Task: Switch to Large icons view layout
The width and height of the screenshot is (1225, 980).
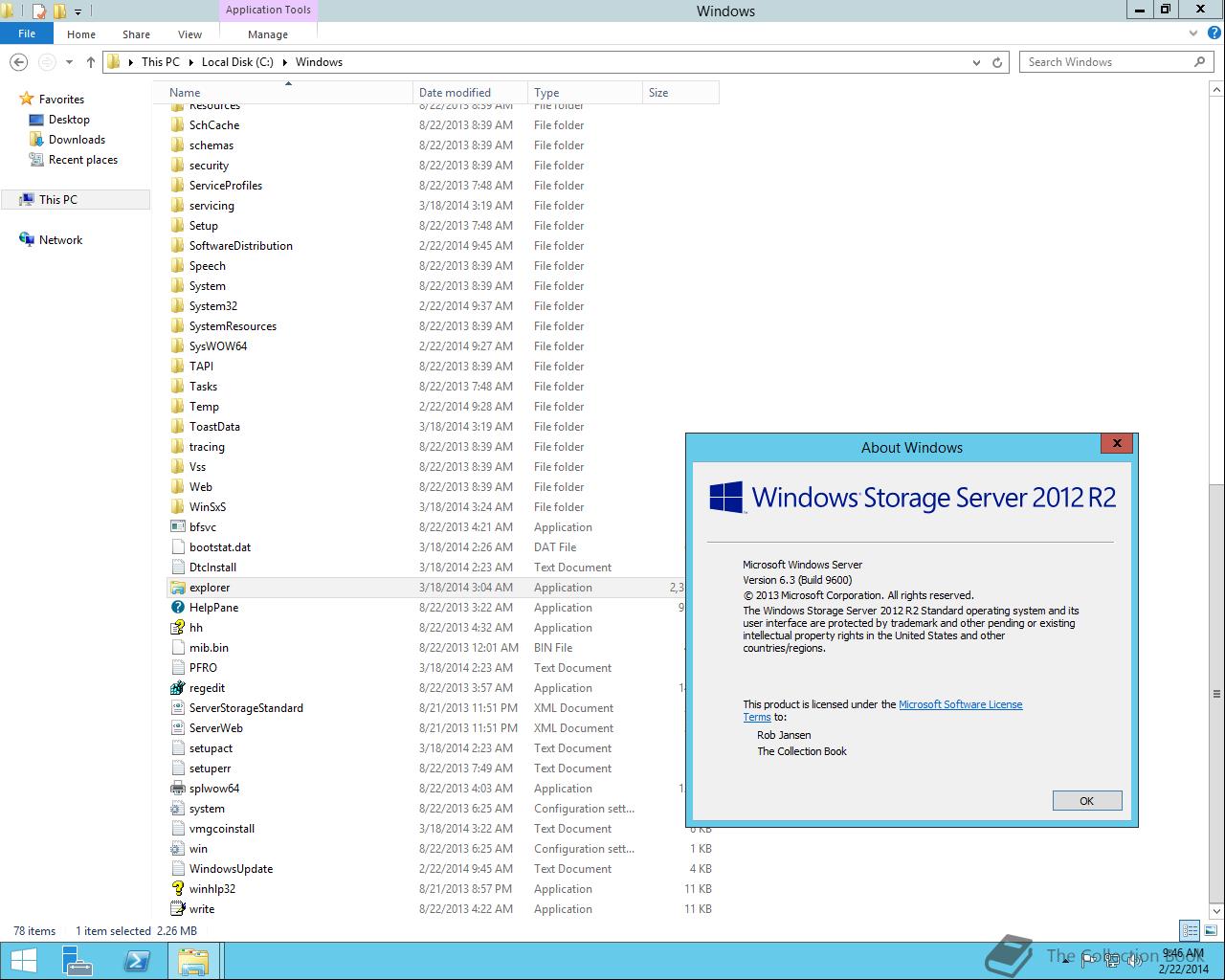Action: coord(1211,930)
